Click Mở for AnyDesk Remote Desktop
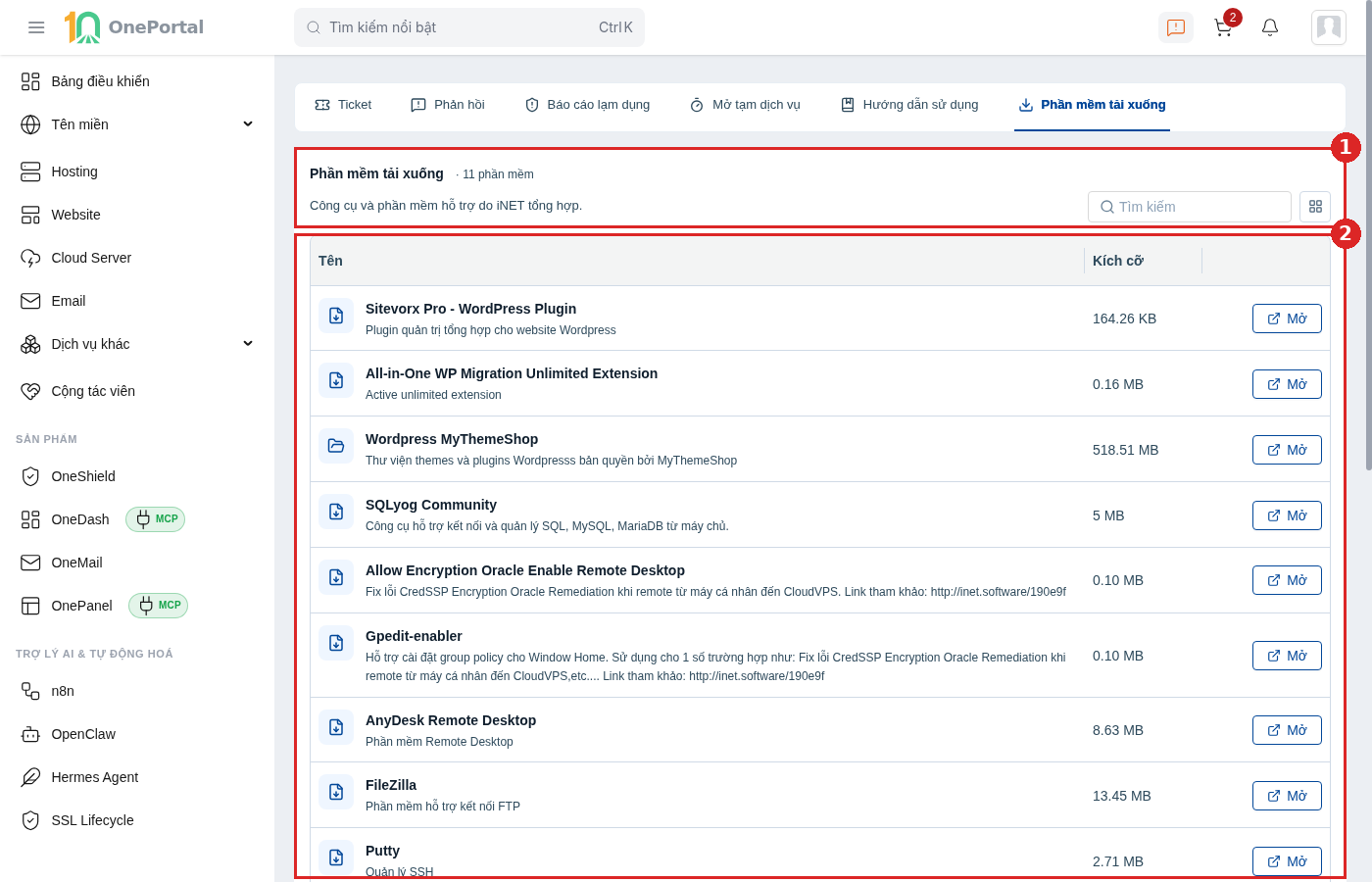Image resolution: width=1372 pixels, height=882 pixels. [1287, 730]
